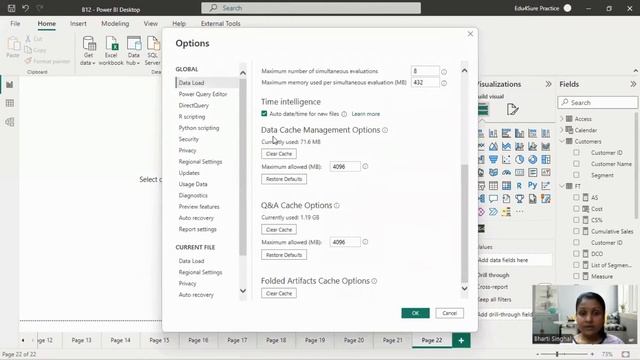The width and height of the screenshot is (640, 360).
Task: Open the Insert ribbon tab
Action: [78, 24]
